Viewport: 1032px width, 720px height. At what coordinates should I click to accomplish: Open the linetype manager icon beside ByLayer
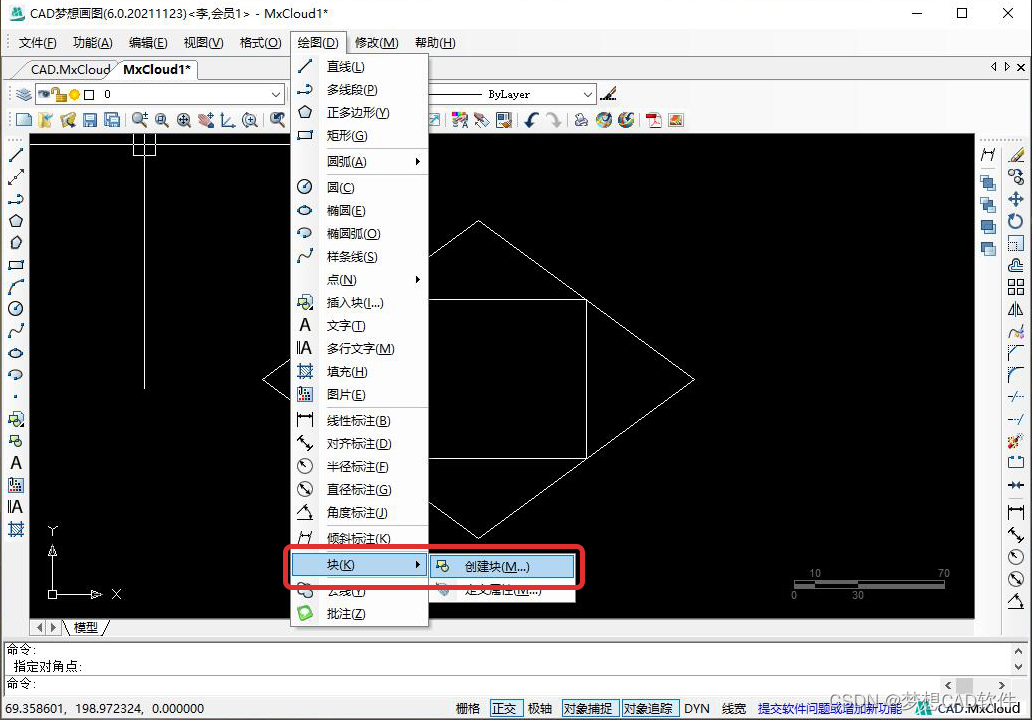coord(609,94)
